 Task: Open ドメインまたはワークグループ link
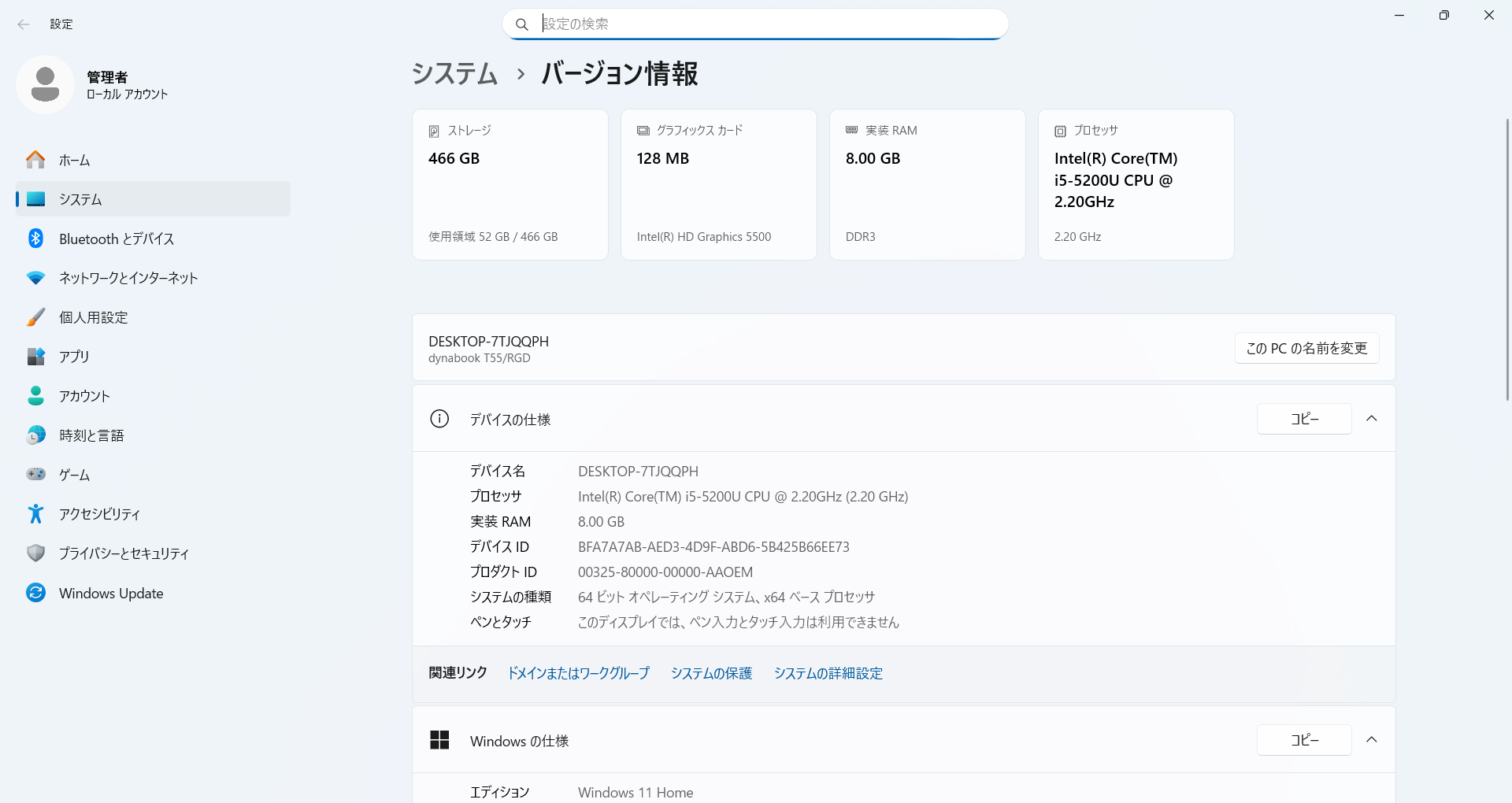pyautogui.click(x=578, y=673)
